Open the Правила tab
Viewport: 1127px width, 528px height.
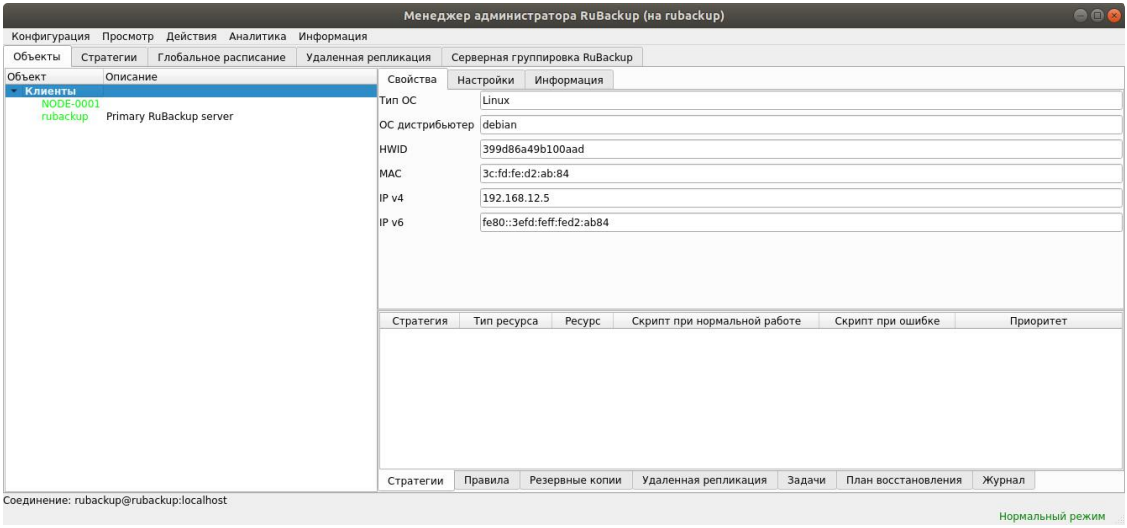point(487,480)
